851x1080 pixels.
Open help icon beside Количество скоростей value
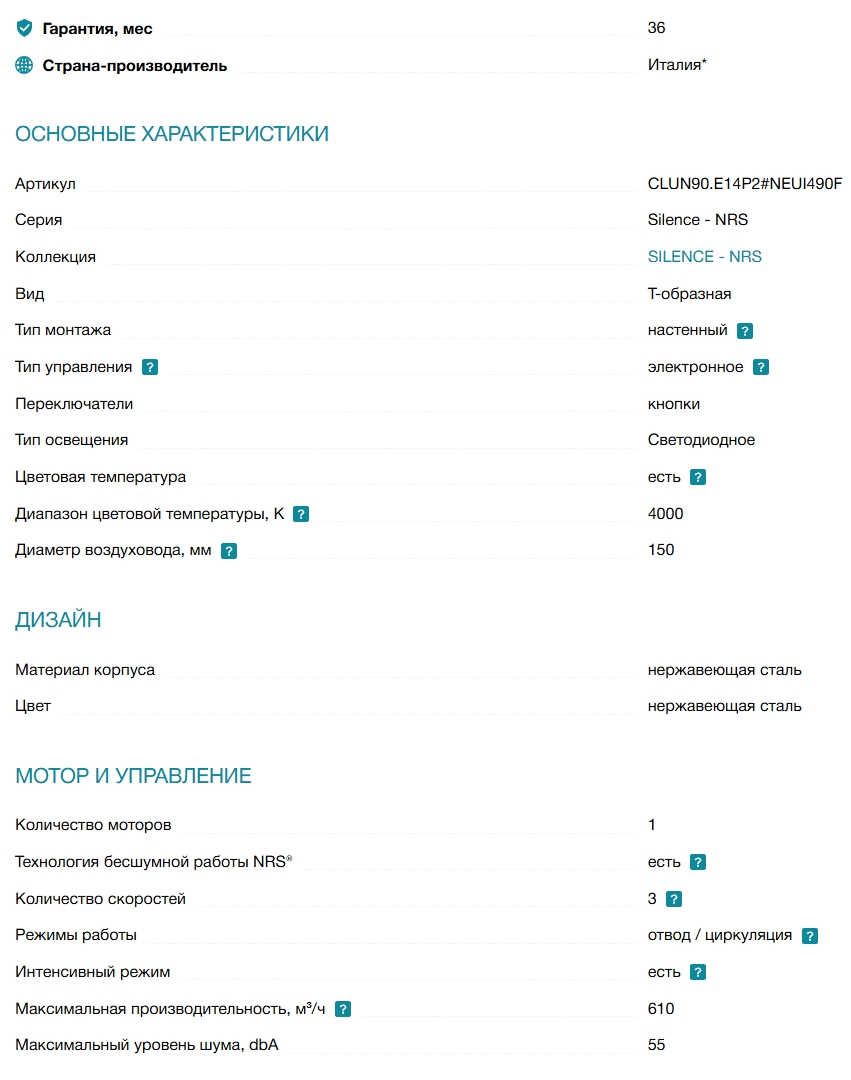(675, 899)
